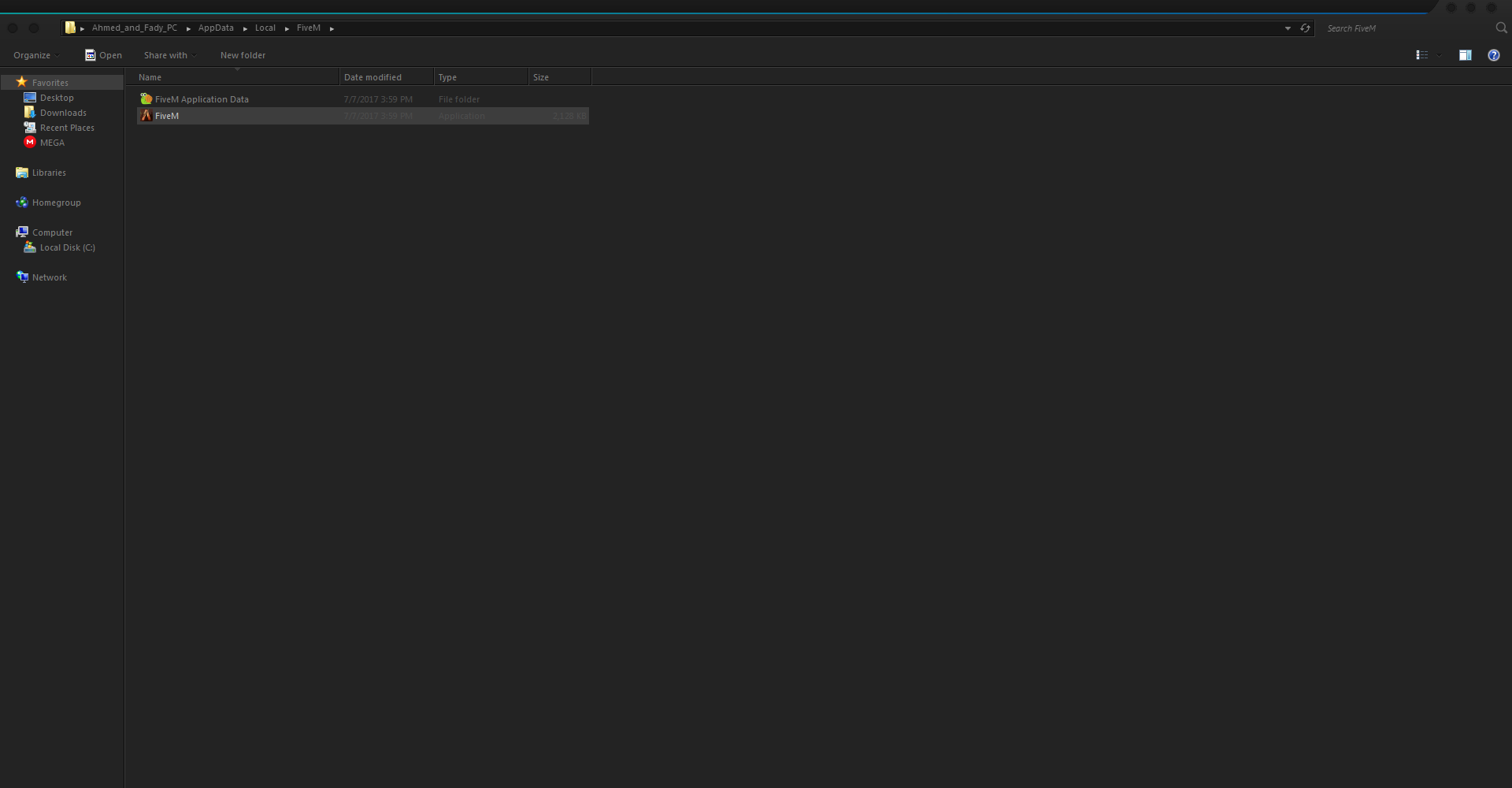The image size is (1512, 788).
Task: Expand the address bar history dropdown
Action: pos(1288,28)
